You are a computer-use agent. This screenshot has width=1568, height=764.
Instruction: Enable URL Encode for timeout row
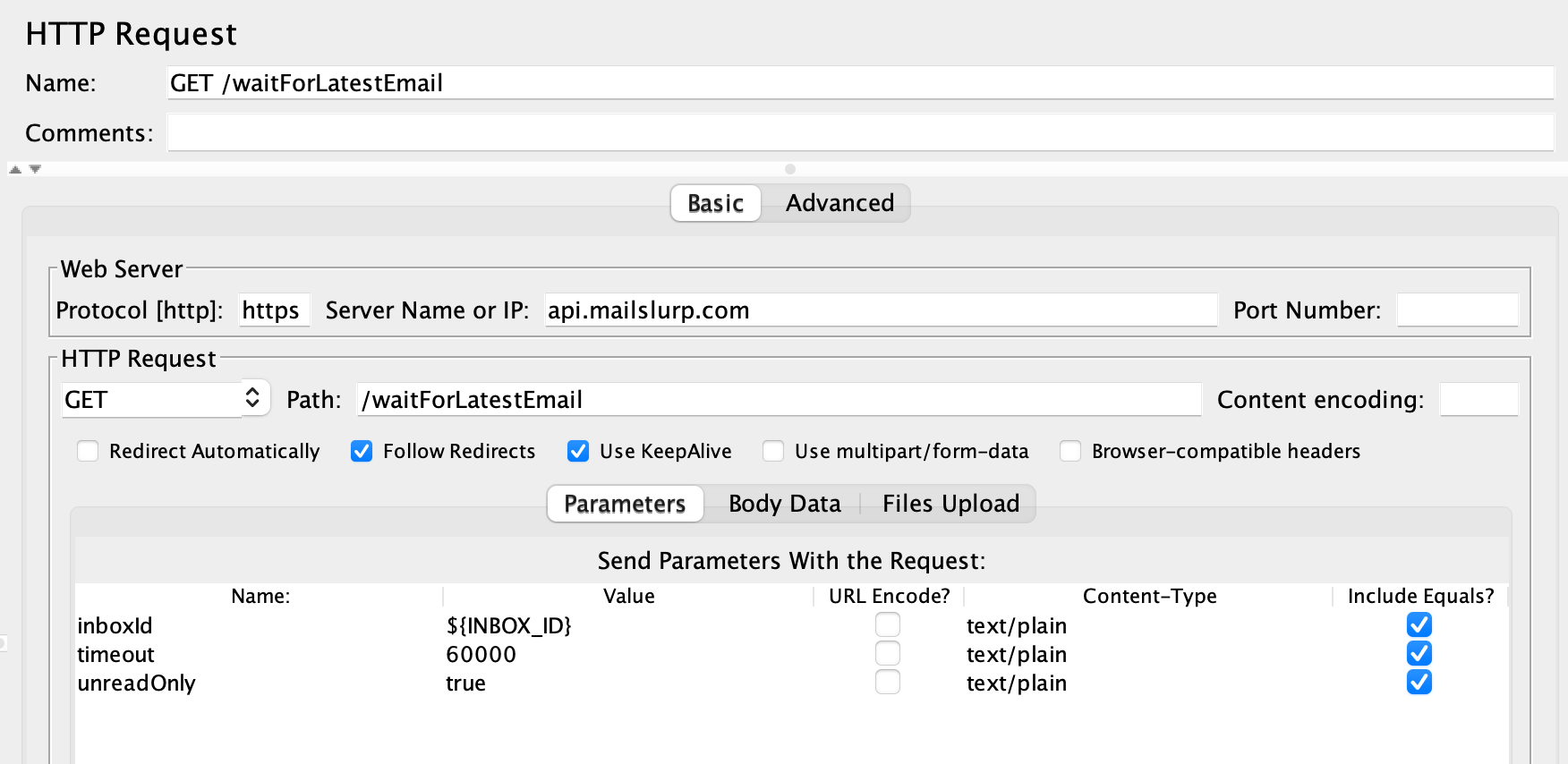(x=888, y=653)
